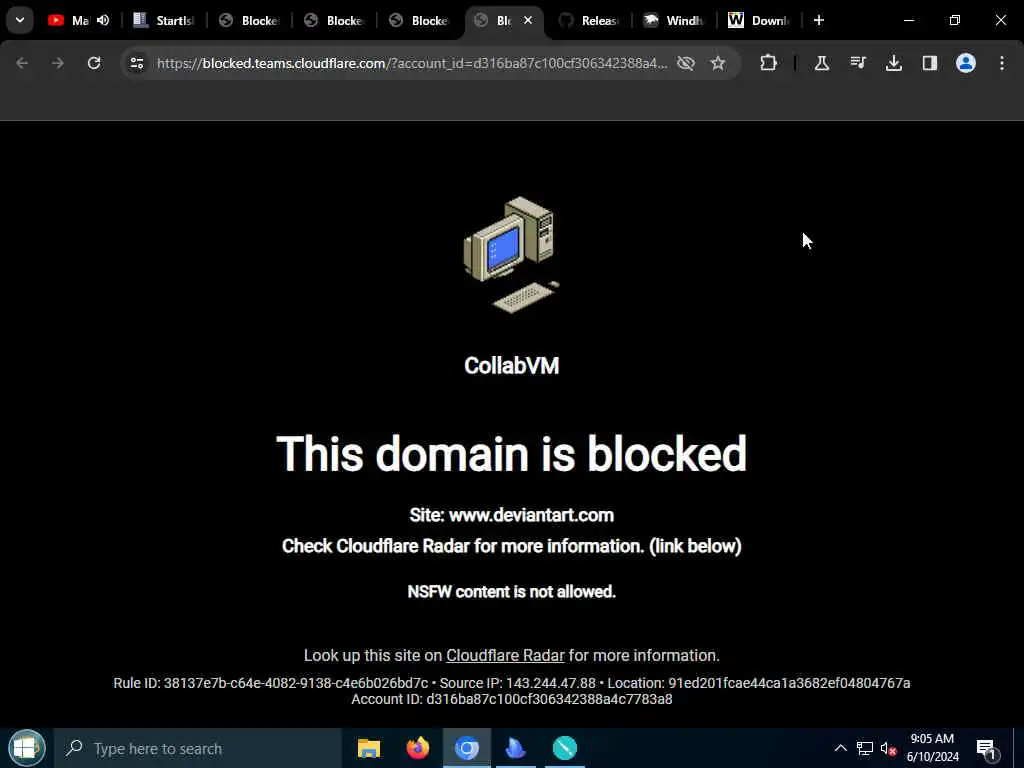Switch to the StartIsBack tab
Viewport: 1024px width, 768px height.
tap(165, 20)
